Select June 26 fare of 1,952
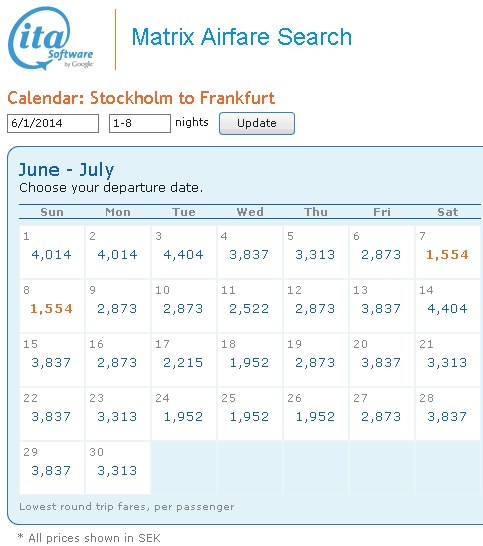Image resolution: width=483 pixels, height=546 pixels. point(315,416)
